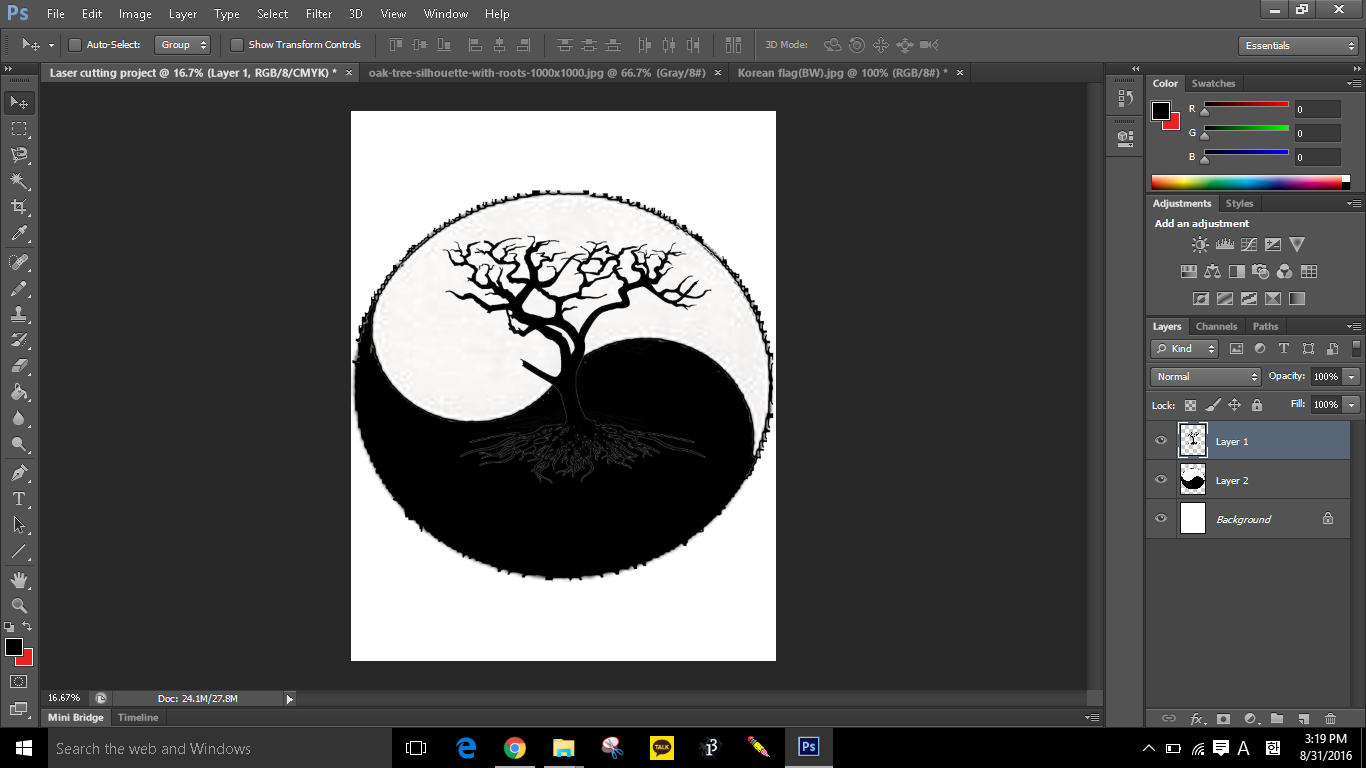Open the Essentials workspace dropdown
Viewport: 1366px width, 768px height.
tap(1297, 46)
